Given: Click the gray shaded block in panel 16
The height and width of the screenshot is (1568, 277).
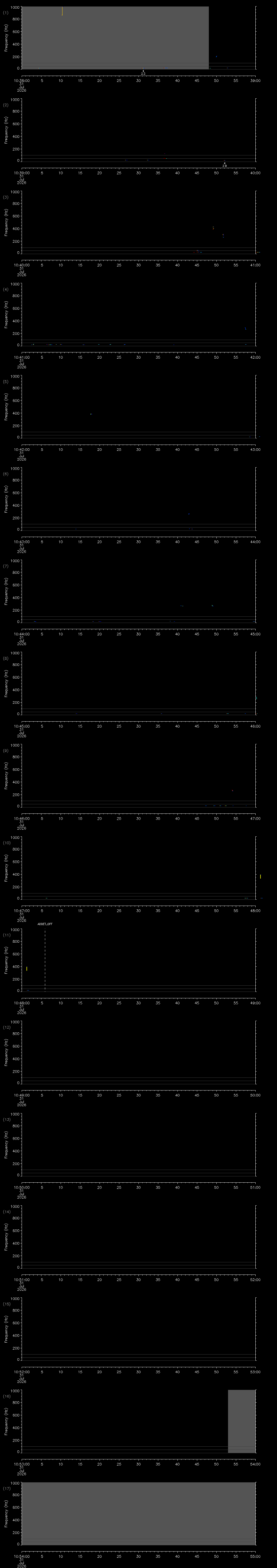Looking at the screenshot, I should tap(242, 1421).
